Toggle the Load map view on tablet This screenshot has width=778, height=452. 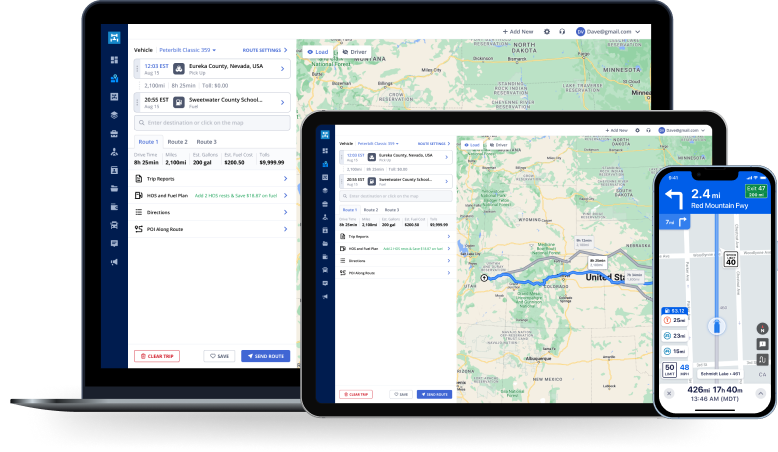[472, 145]
